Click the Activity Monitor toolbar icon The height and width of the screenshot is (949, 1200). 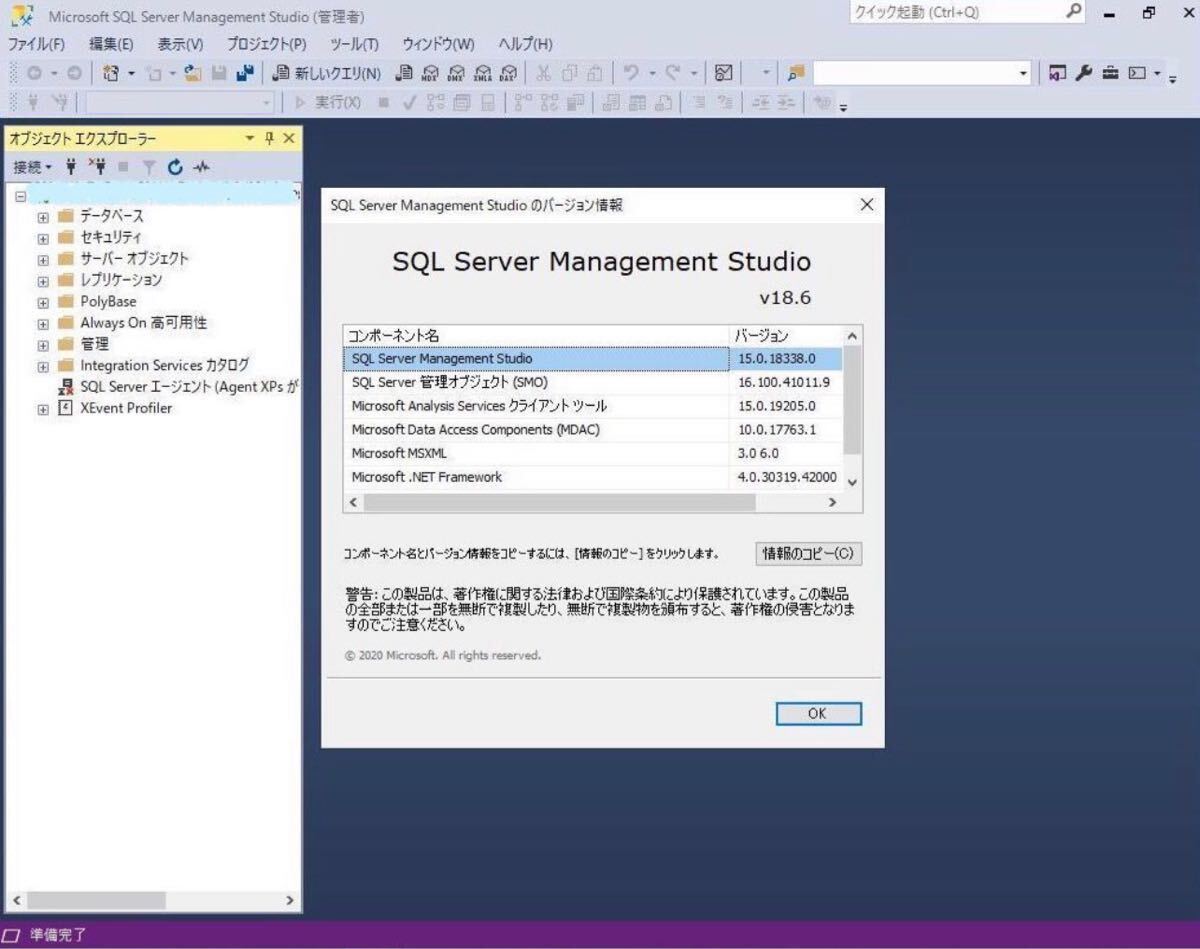point(724,73)
